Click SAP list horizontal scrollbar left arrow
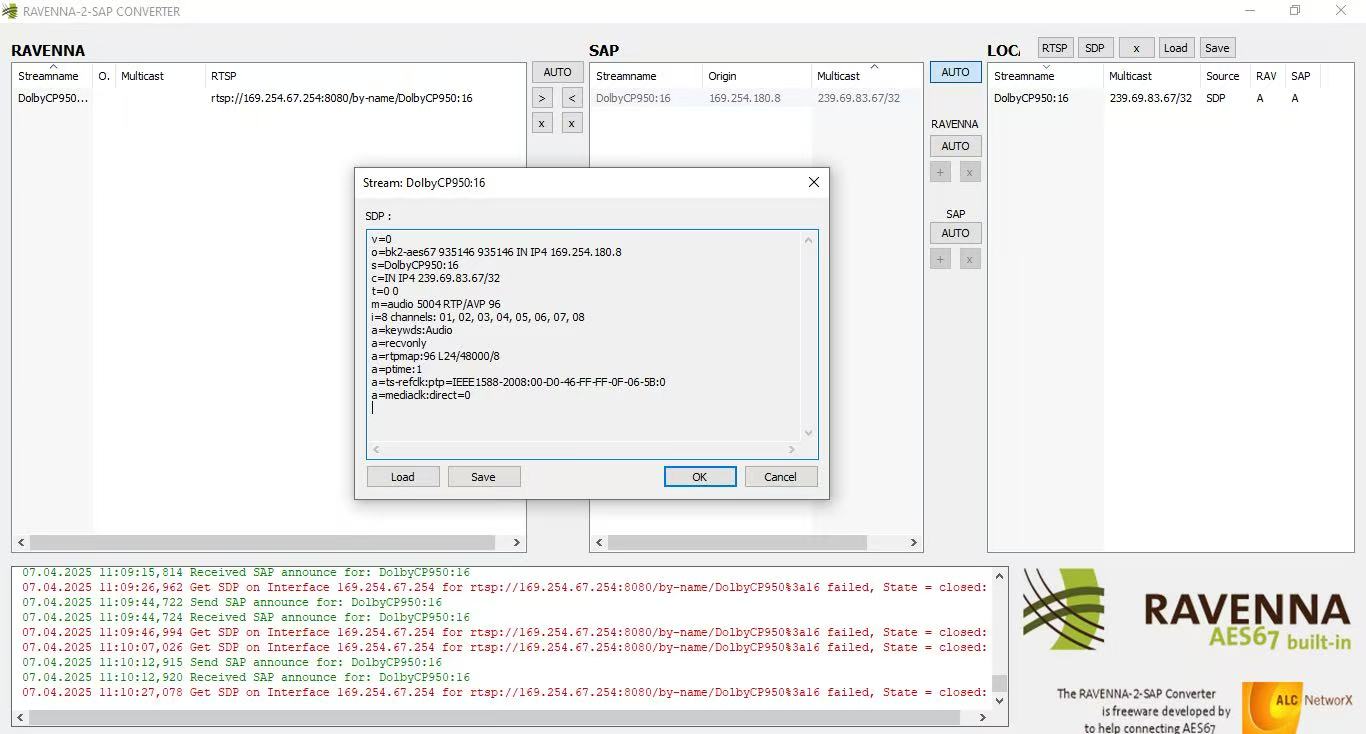 tap(600, 542)
